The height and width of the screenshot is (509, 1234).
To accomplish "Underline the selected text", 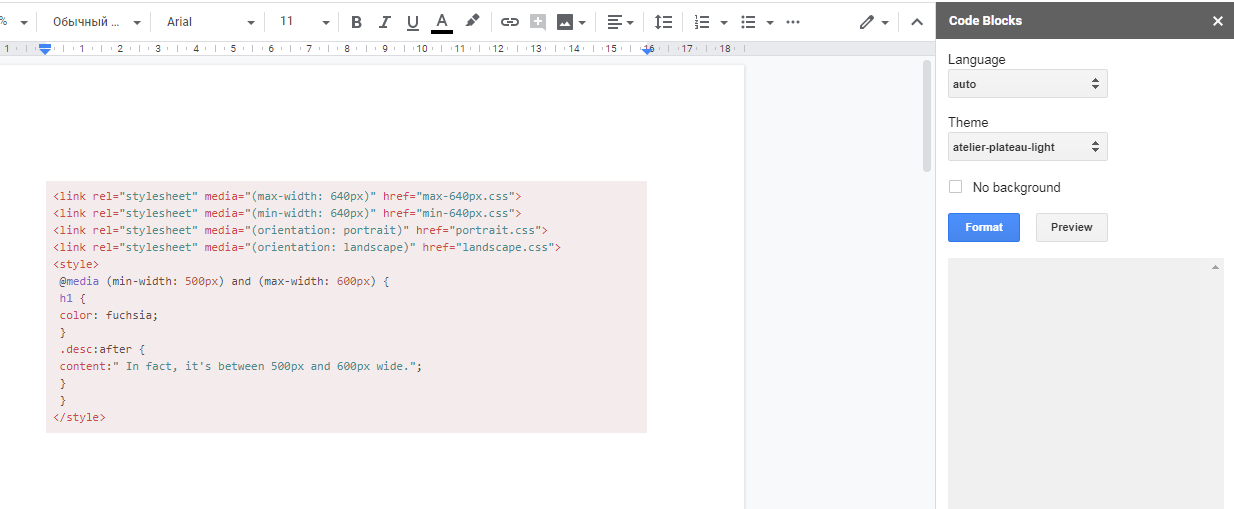I will pyautogui.click(x=412, y=22).
